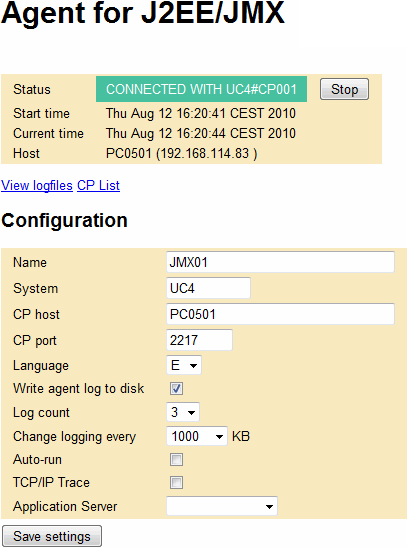Expand the Application Server dropdown

(x=222, y=506)
